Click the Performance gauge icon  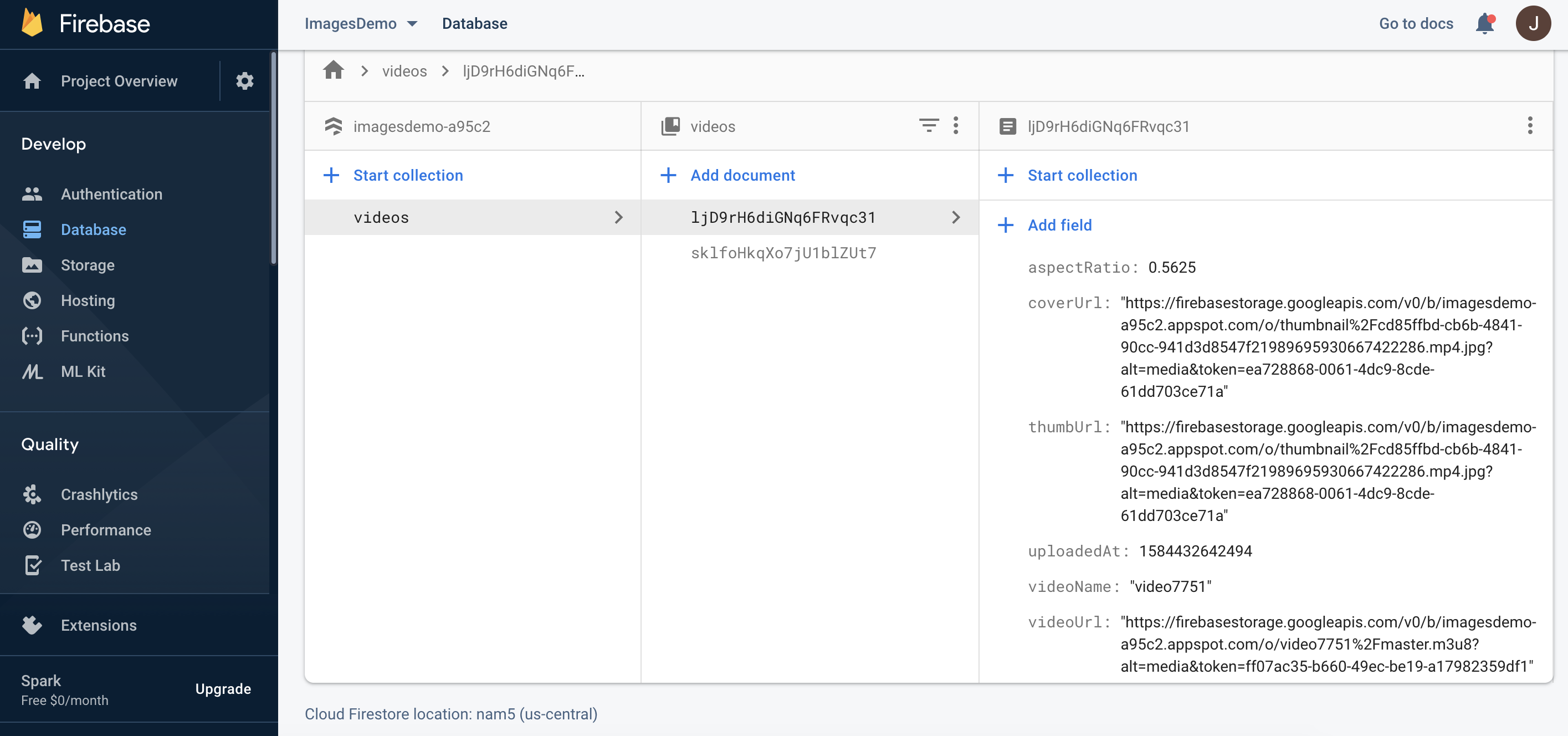point(32,530)
